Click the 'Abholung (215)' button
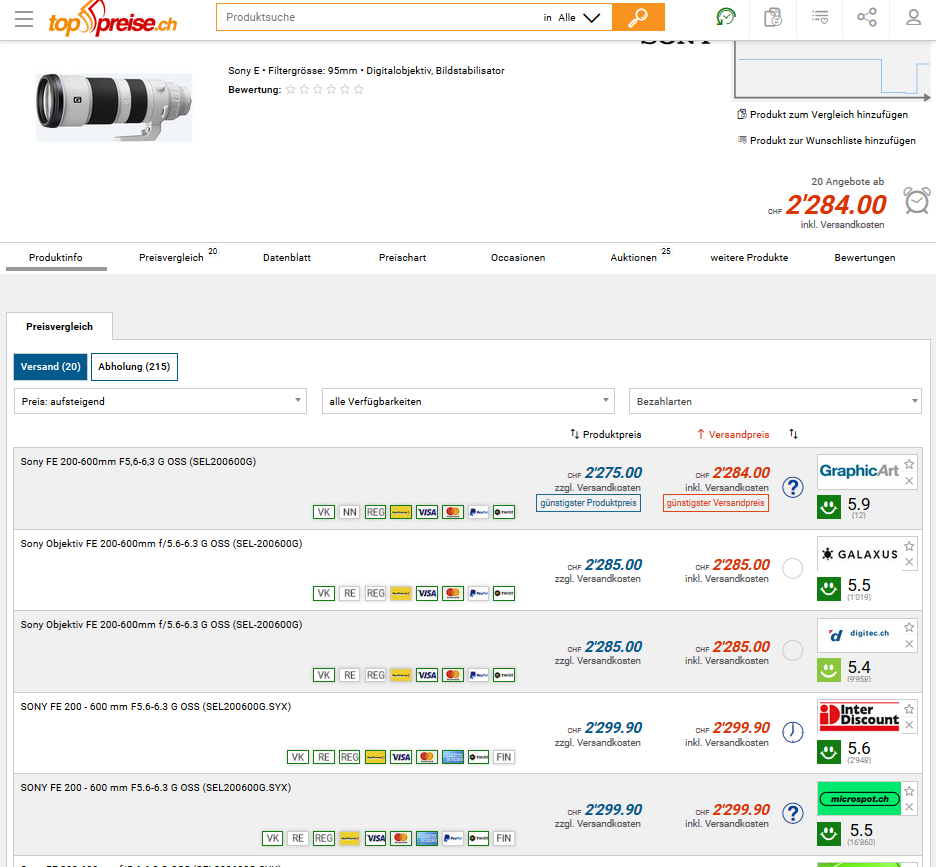Image resolution: width=936 pixels, height=867 pixels. point(134,367)
